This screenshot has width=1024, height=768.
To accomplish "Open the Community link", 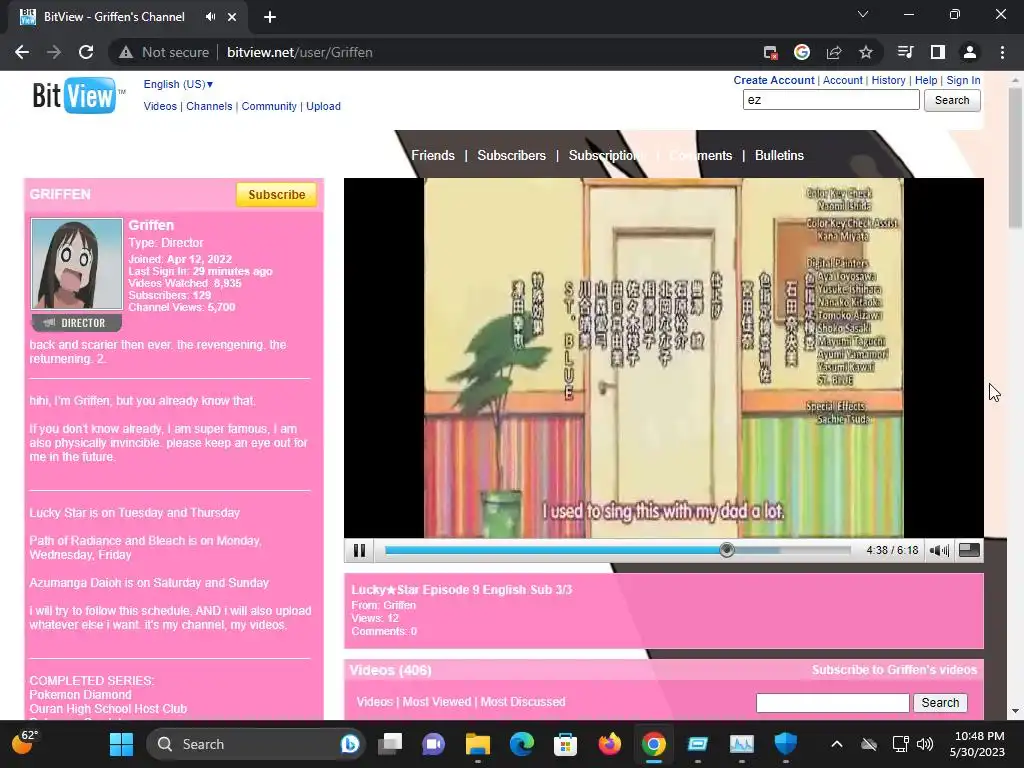I will click(269, 106).
